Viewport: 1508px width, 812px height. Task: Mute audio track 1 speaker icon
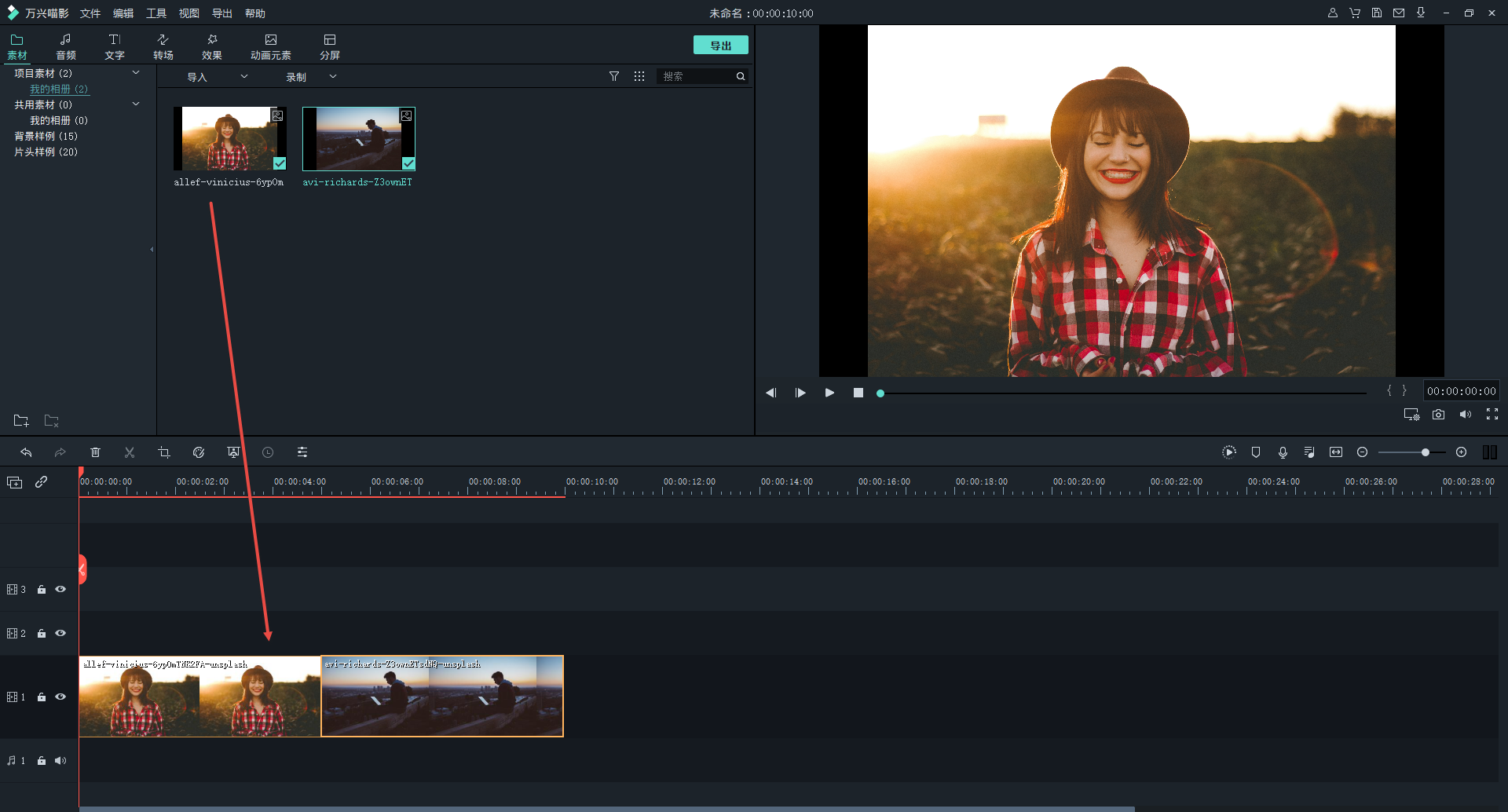60,760
